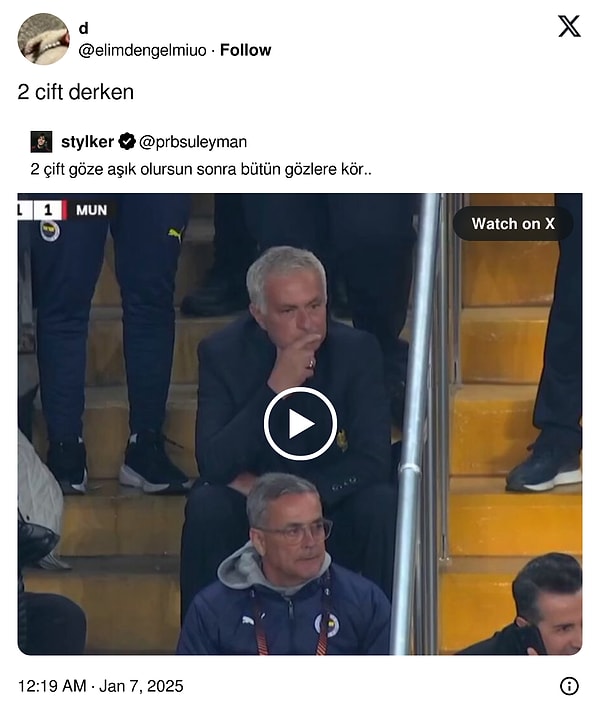Screen dimensions: 600x716
Task: Click the display name d
Action: point(83,28)
